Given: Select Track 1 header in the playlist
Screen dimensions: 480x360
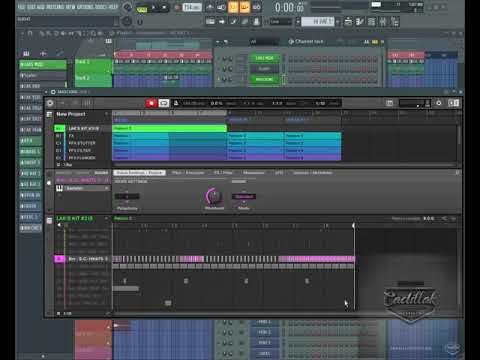Looking at the screenshot, I should [x=93, y=66].
